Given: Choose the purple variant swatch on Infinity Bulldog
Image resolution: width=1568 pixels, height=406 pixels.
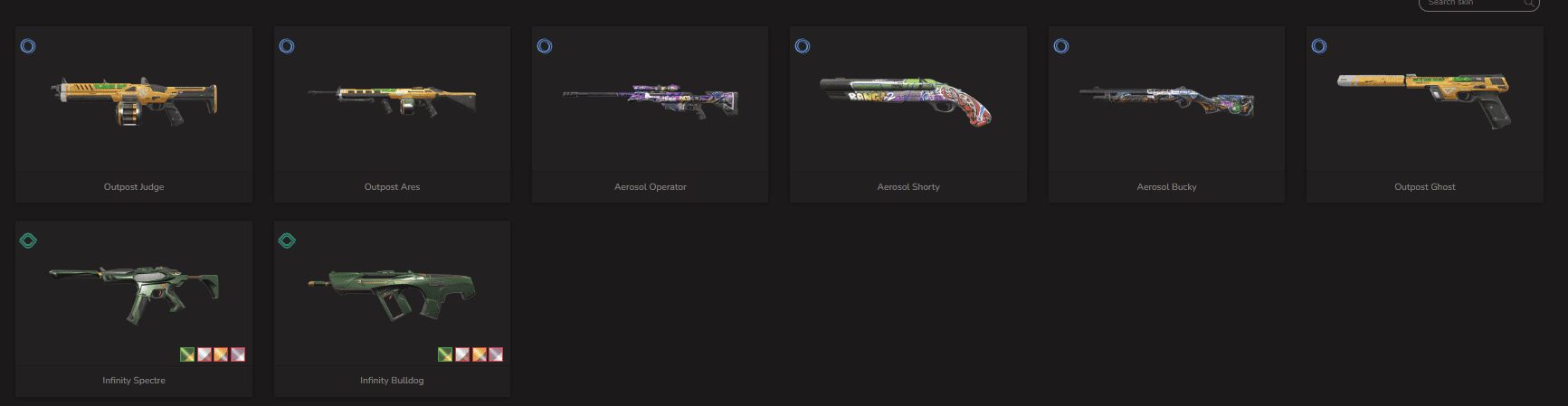Looking at the screenshot, I should coord(496,354).
